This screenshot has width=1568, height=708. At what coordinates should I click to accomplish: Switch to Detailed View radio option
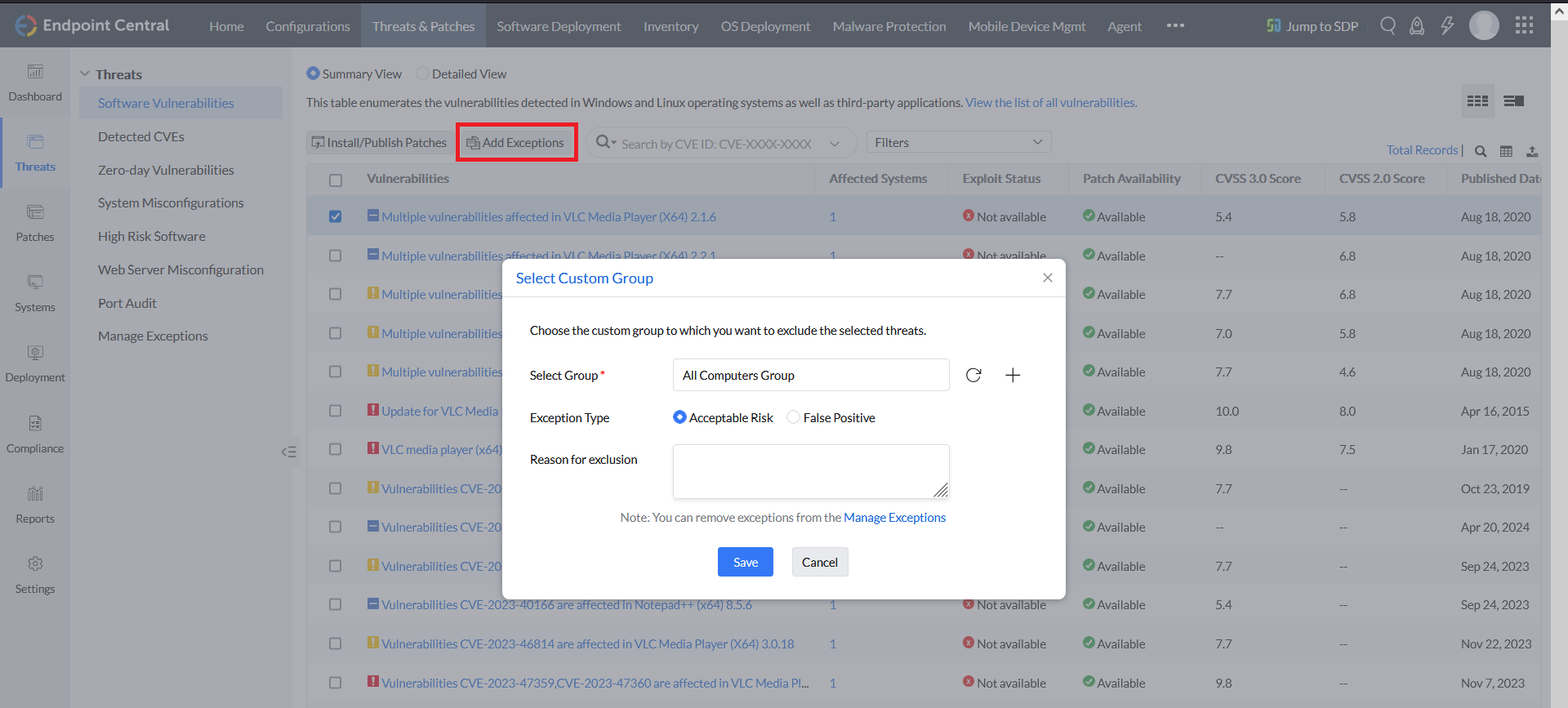(422, 73)
